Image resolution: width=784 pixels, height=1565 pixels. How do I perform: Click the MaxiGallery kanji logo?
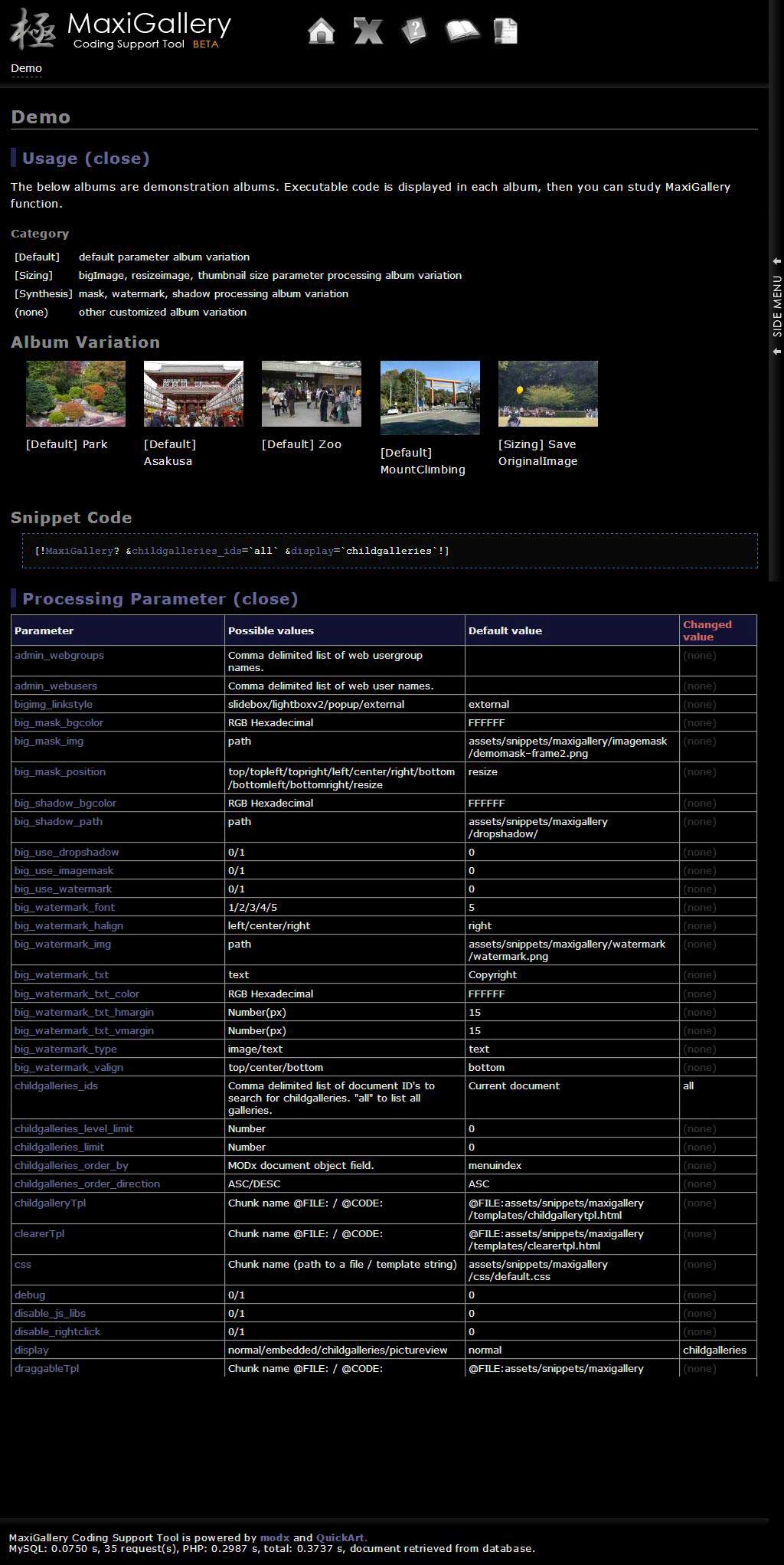coord(32,29)
